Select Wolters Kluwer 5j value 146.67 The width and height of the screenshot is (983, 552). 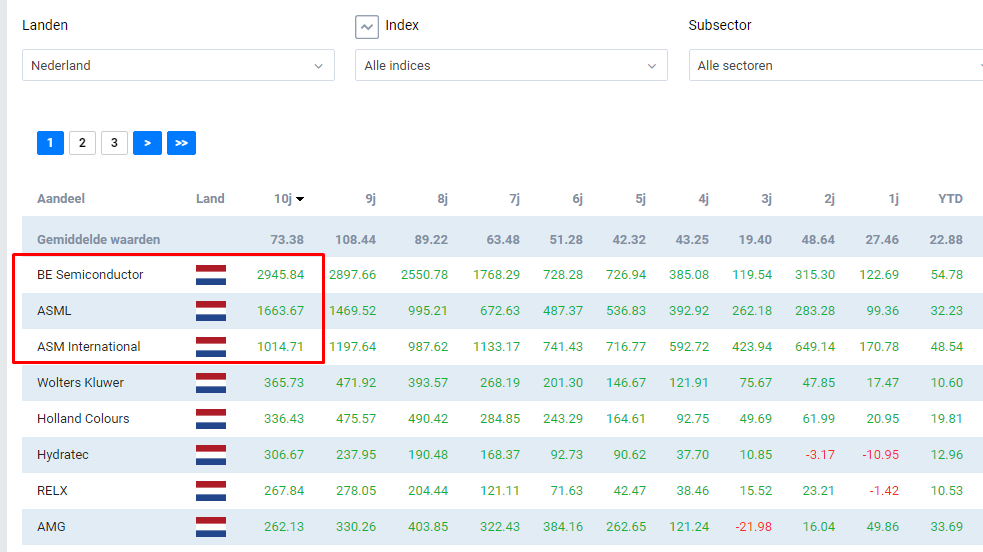point(626,383)
